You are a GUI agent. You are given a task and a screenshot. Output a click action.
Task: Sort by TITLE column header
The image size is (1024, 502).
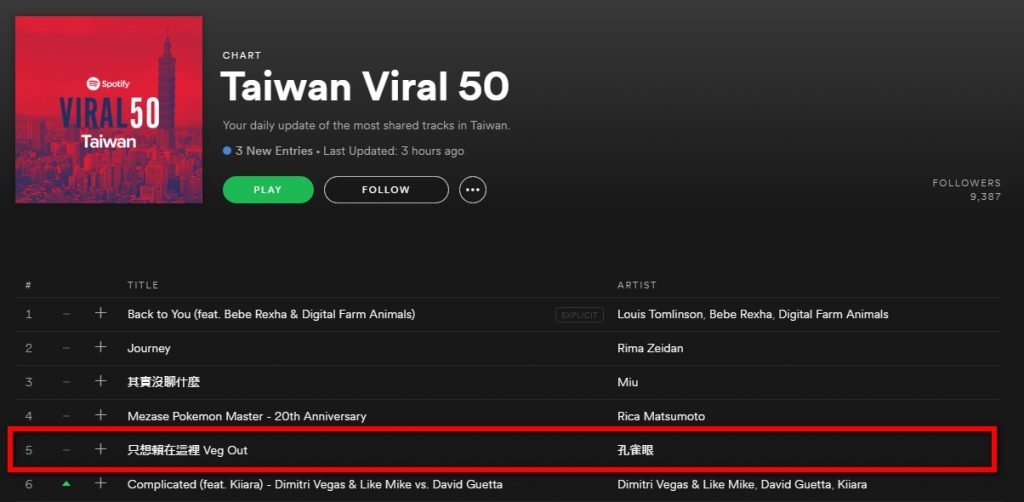pos(142,285)
